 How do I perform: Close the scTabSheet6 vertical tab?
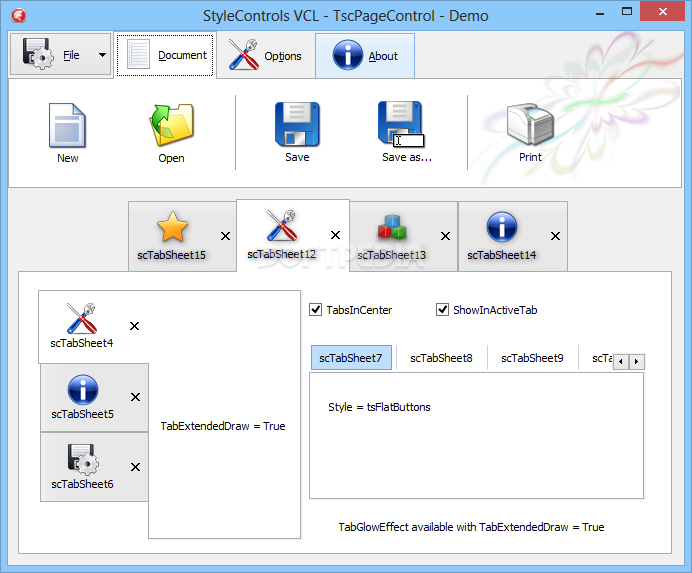[x=135, y=467]
